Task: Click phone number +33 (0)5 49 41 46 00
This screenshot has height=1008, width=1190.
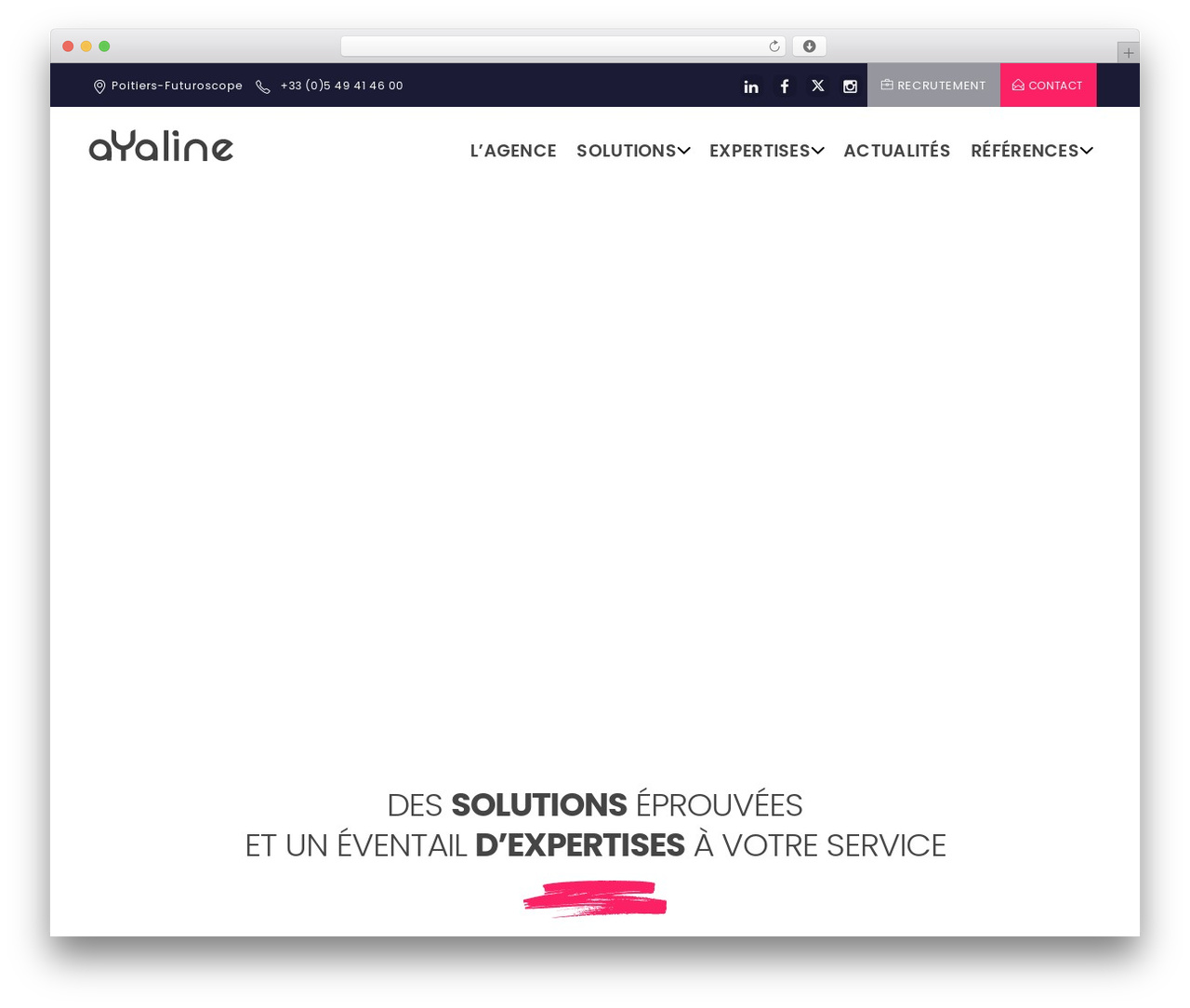Action: click(342, 86)
